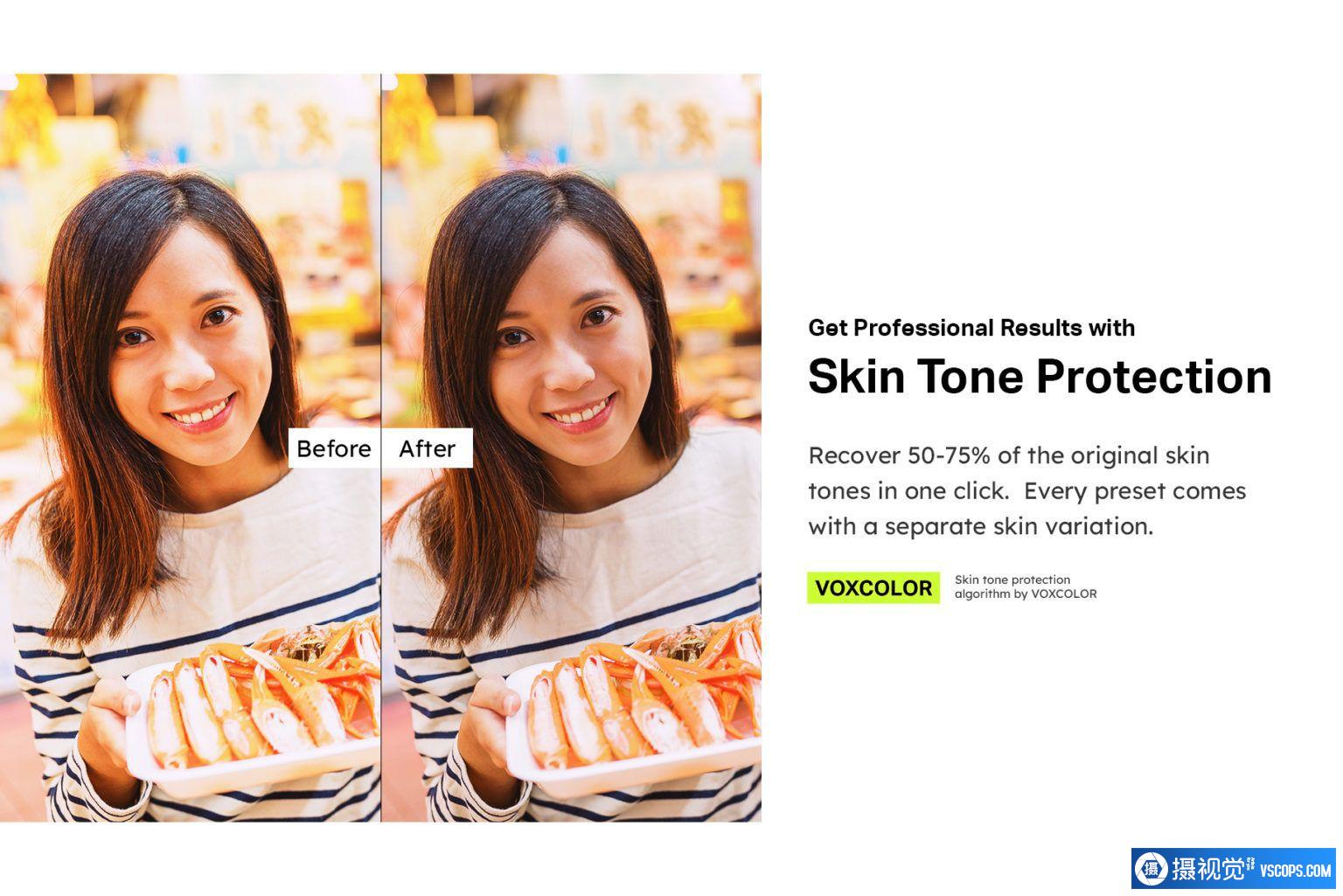Open the VSCOPS.COM link
Image resolution: width=1343 pixels, height=896 pixels.
point(1296,871)
